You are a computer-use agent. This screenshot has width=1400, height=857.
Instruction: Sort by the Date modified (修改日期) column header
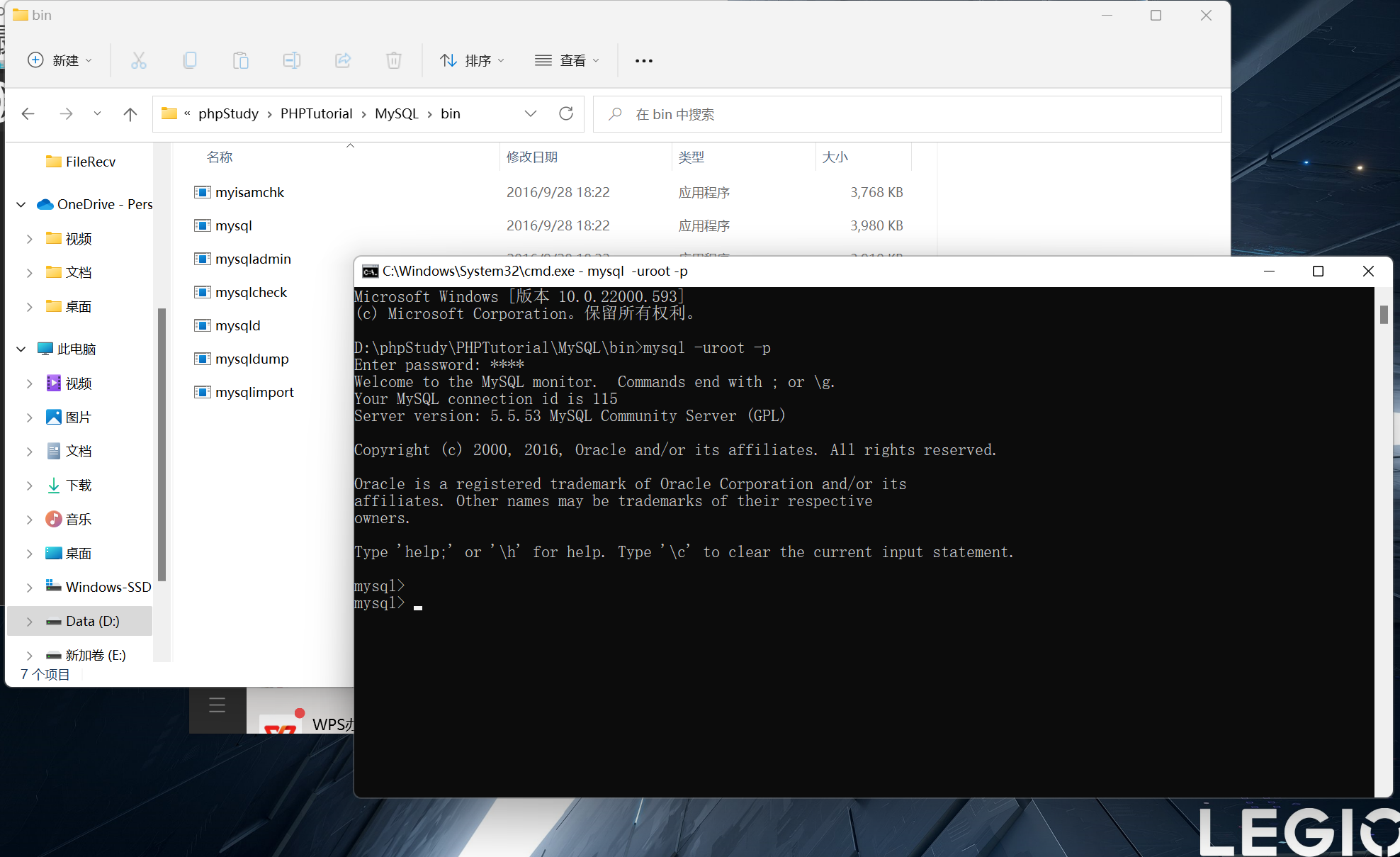532,157
